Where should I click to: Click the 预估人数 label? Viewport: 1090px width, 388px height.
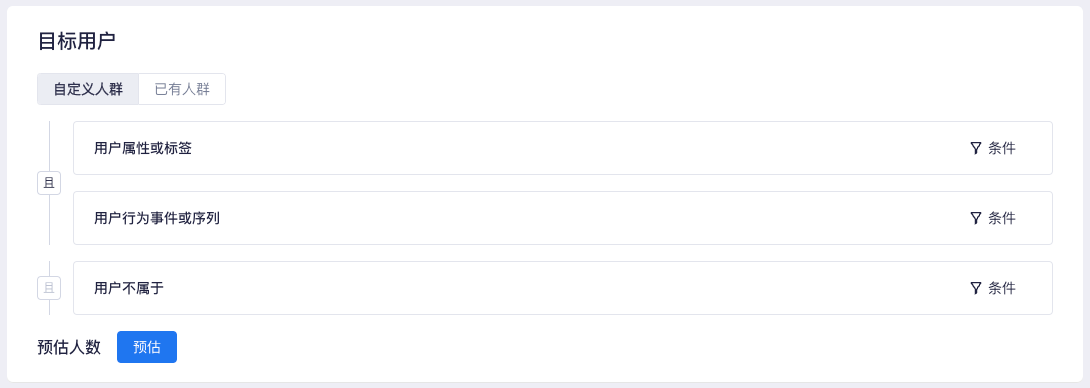click(x=69, y=347)
